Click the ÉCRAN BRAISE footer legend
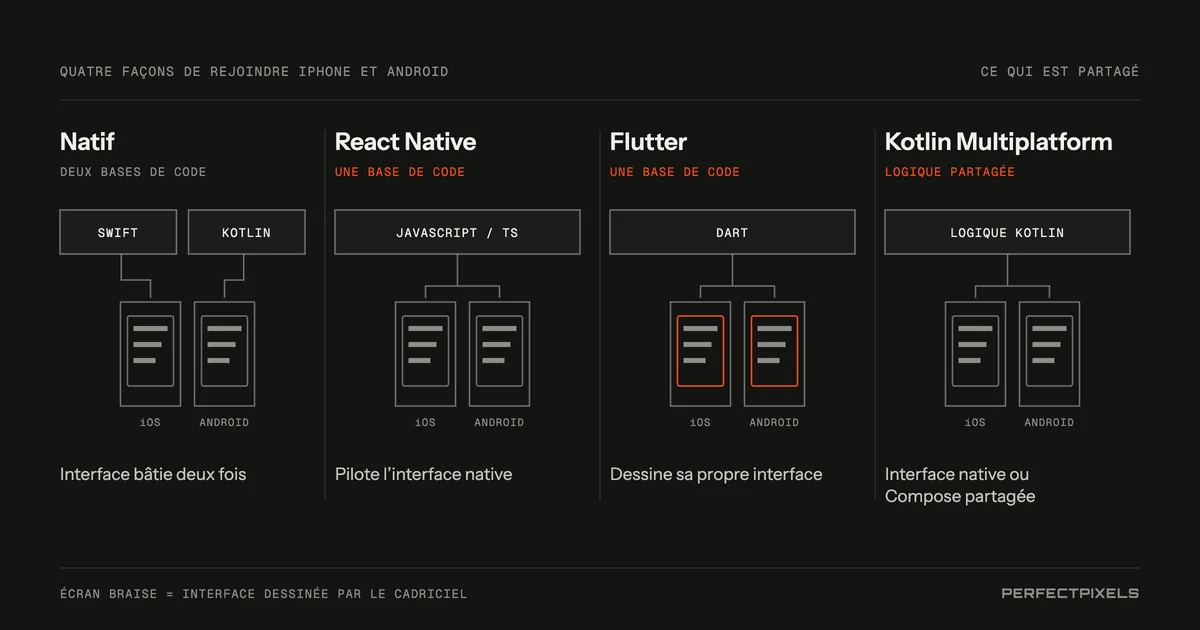 pos(263,594)
